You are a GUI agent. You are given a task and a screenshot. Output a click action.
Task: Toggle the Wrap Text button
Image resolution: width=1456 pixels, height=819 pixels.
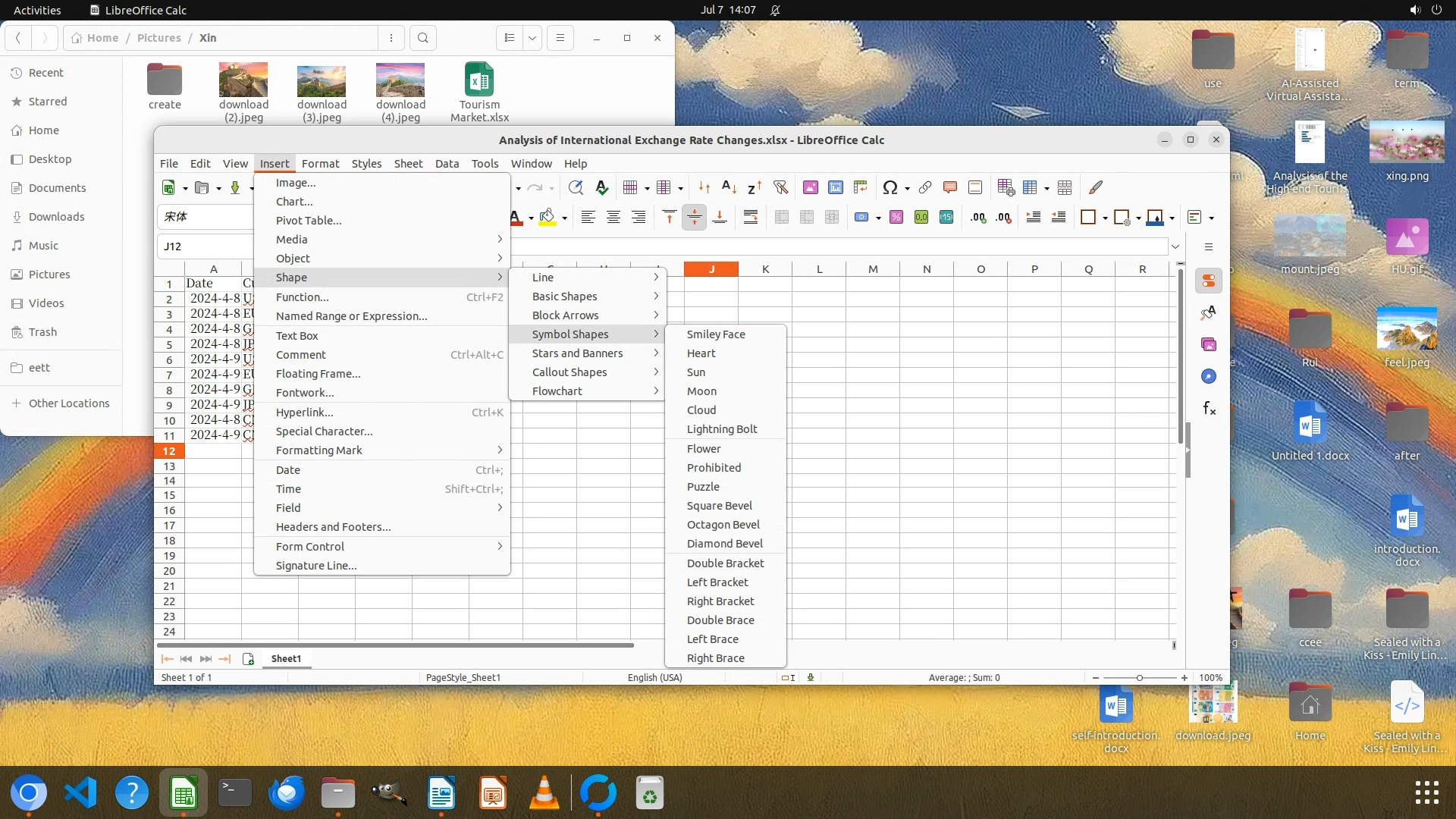[x=750, y=218]
